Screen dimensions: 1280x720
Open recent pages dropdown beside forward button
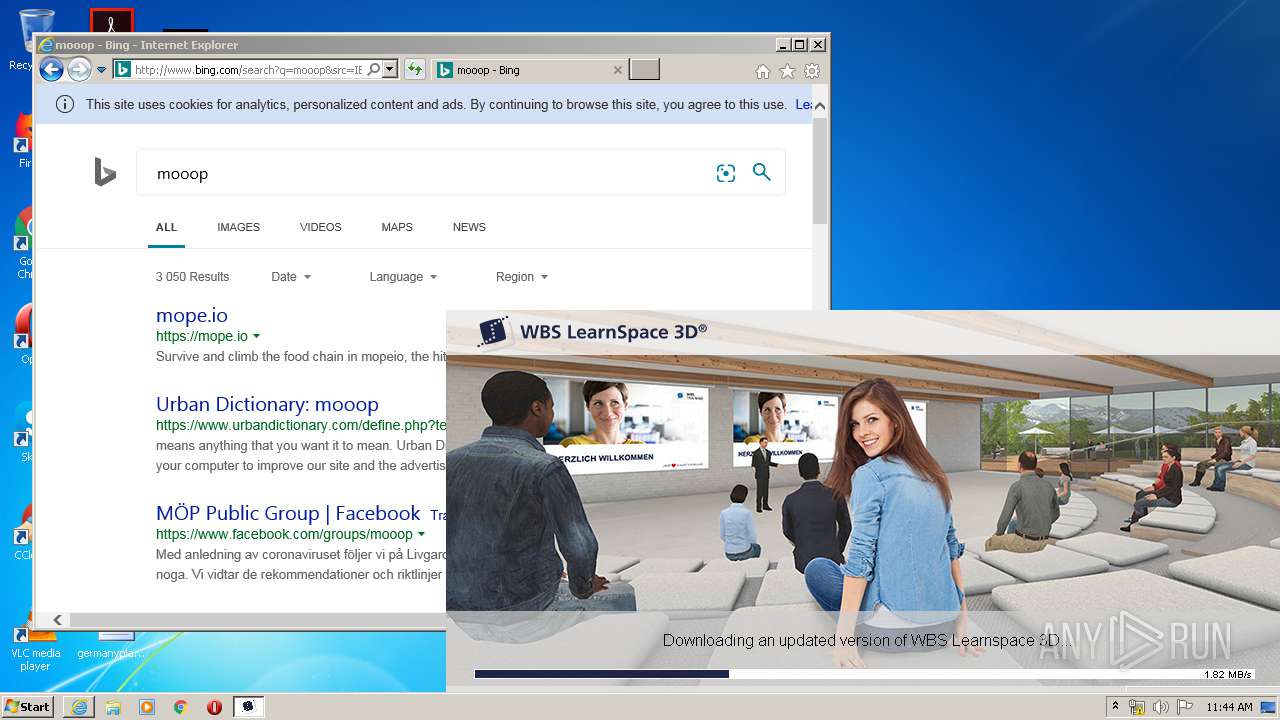101,70
